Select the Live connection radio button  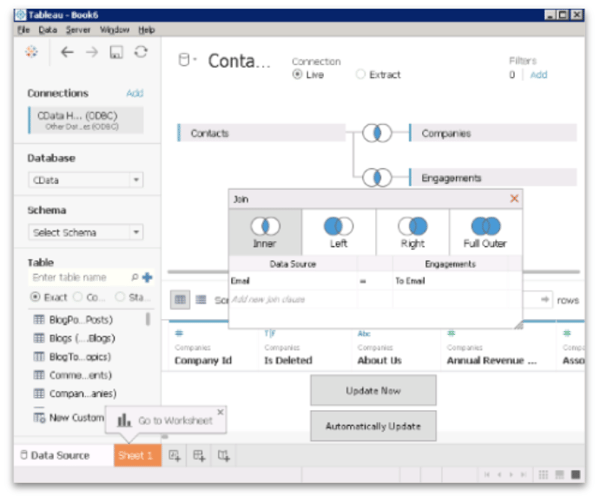click(298, 75)
